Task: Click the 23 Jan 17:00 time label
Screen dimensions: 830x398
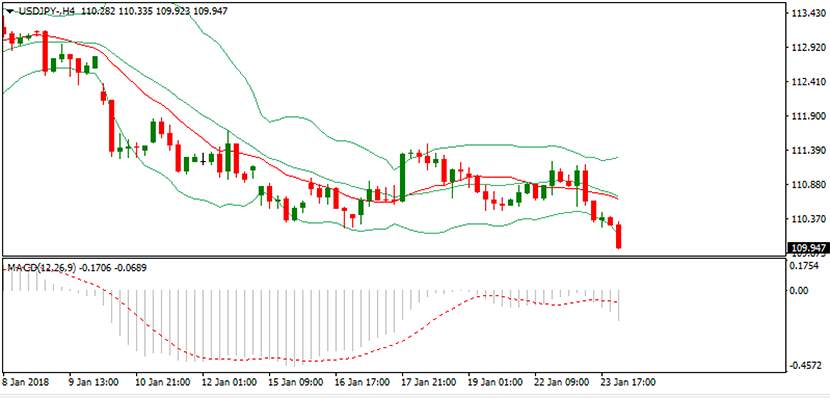Action: point(628,382)
